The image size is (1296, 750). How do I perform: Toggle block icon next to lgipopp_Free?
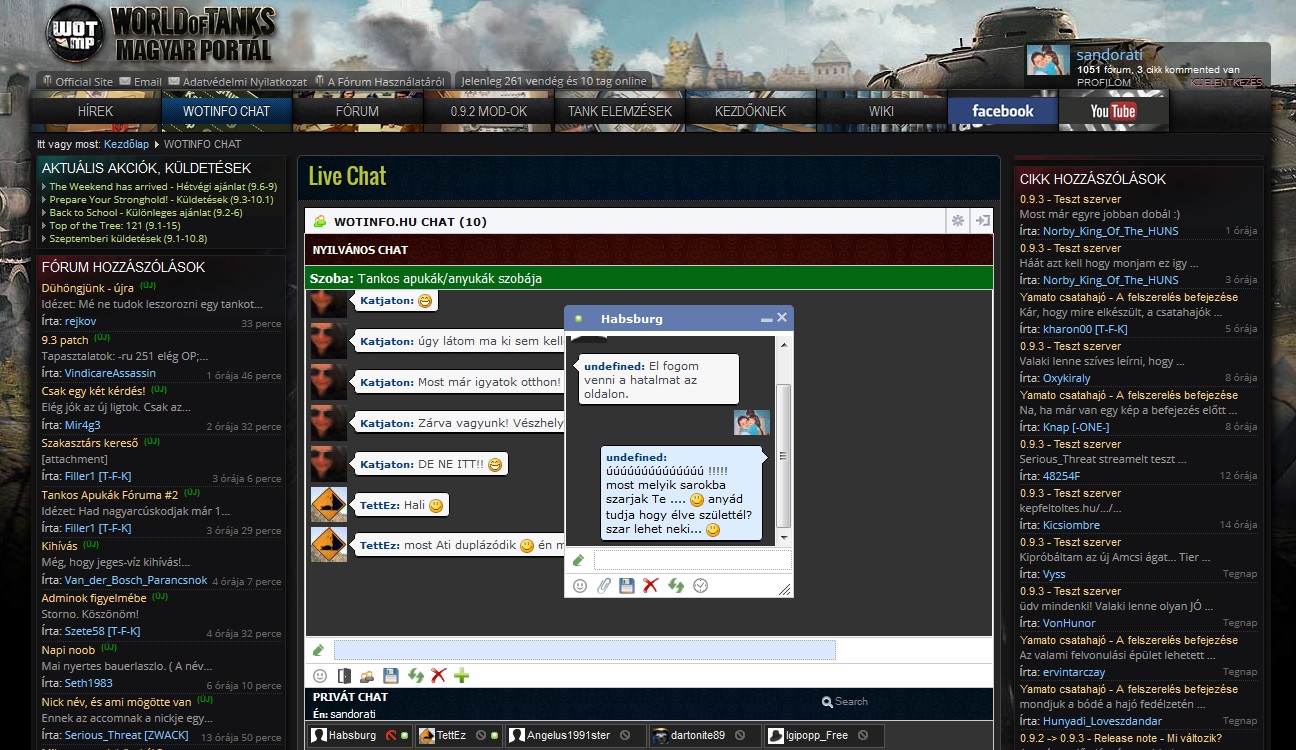[863, 736]
